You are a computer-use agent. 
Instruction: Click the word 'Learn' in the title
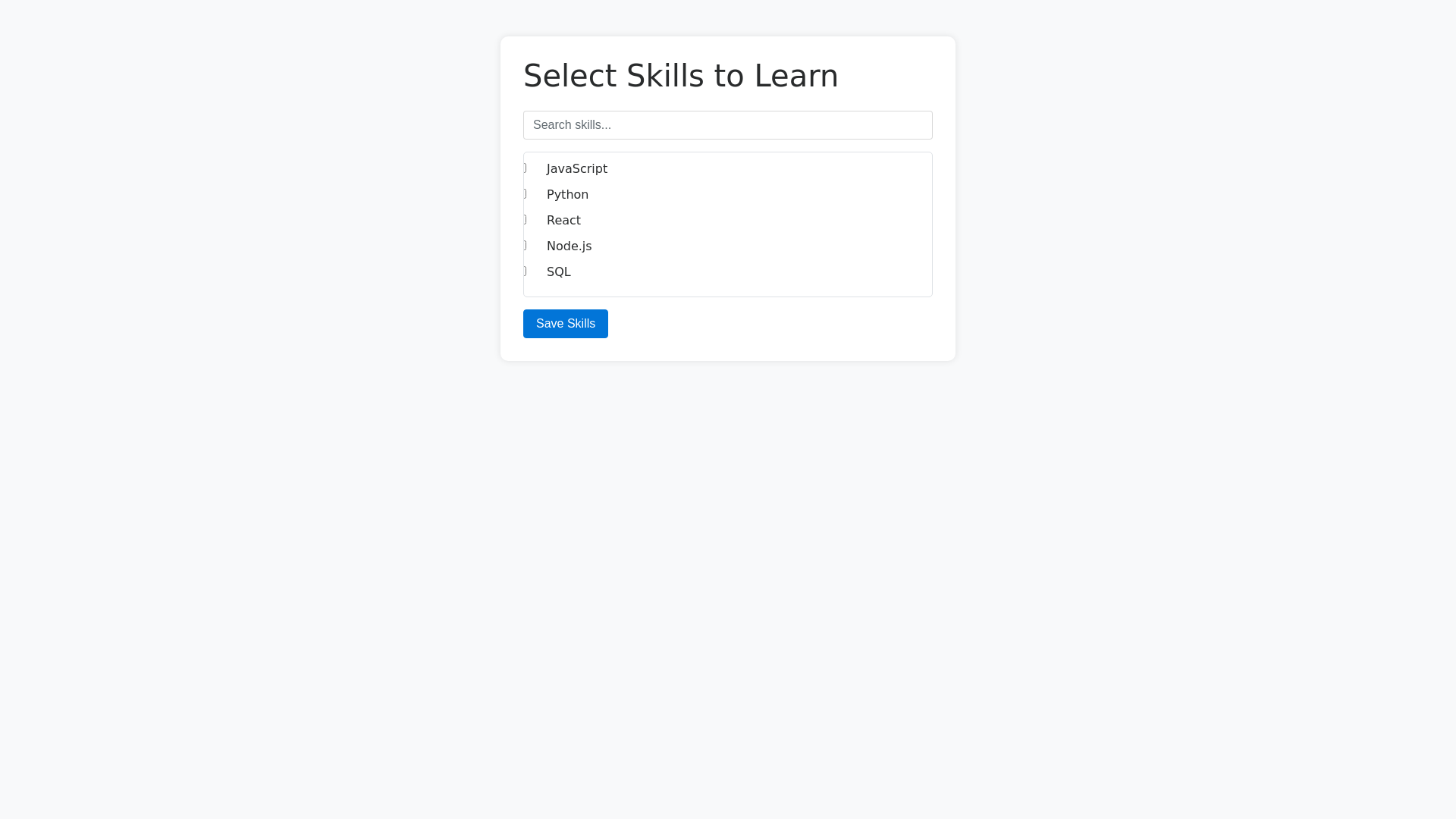click(796, 76)
